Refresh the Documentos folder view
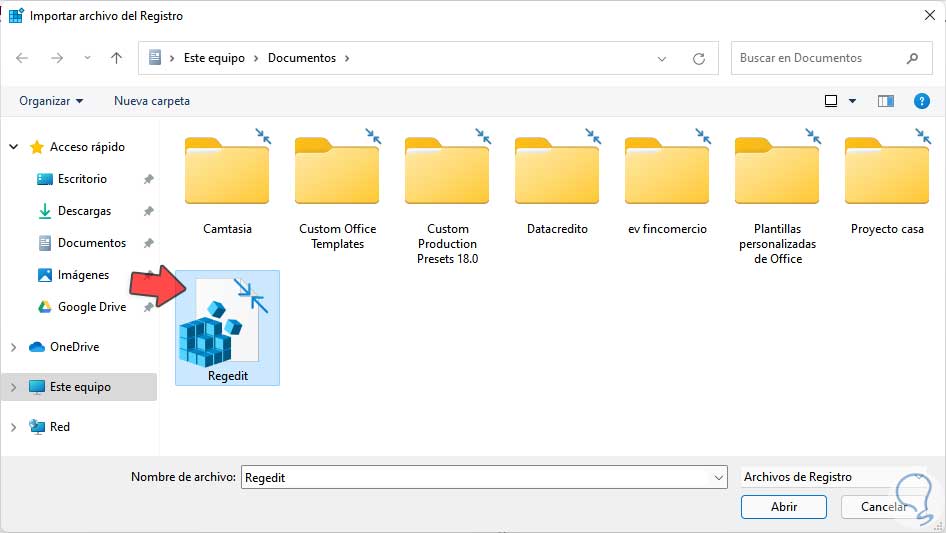The image size is (946, 533). tap(699, 59)
